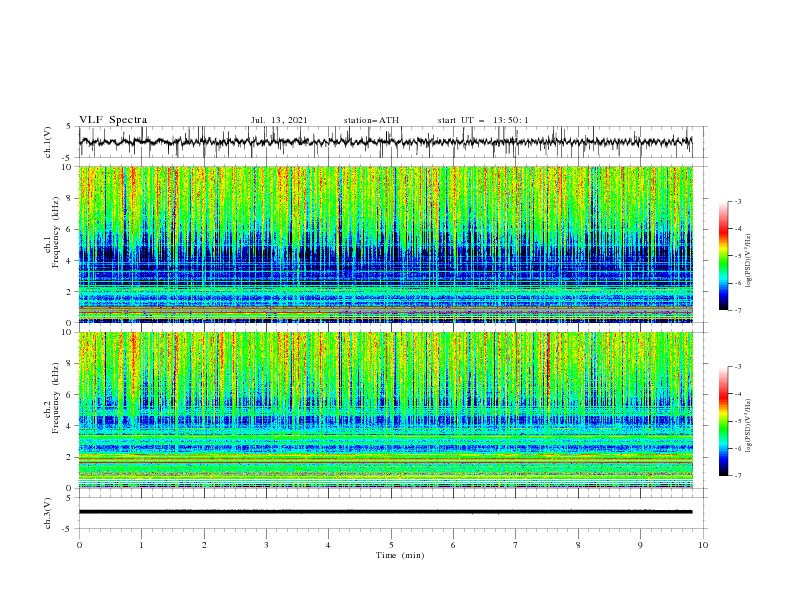The width and height of the screenshot is (792, 612).
Task: Click the "10" kHz tick of ch.1 spectrogram
Action: coord(69,167)
